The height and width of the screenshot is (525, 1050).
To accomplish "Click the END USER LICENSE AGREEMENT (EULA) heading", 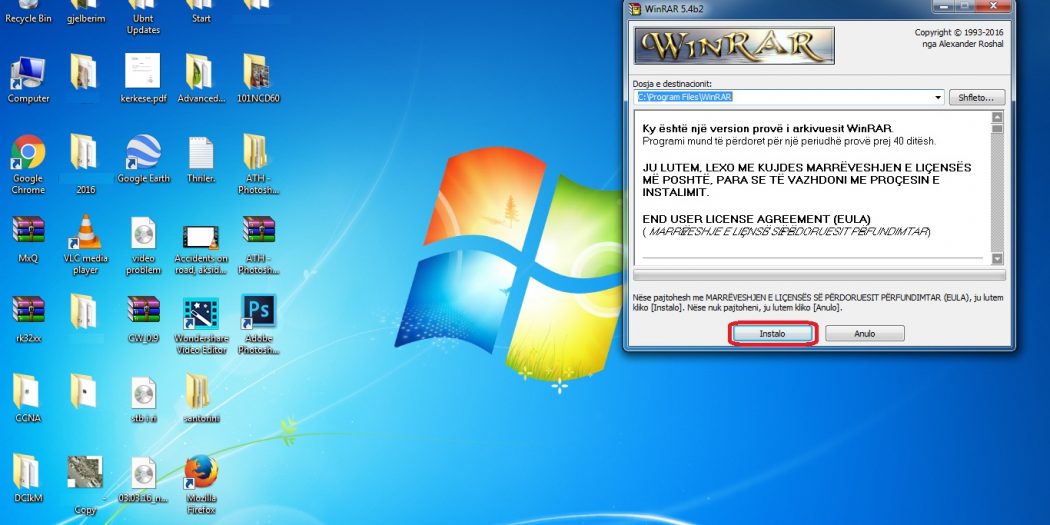I will pyautogui.click(x=756, y=219).
